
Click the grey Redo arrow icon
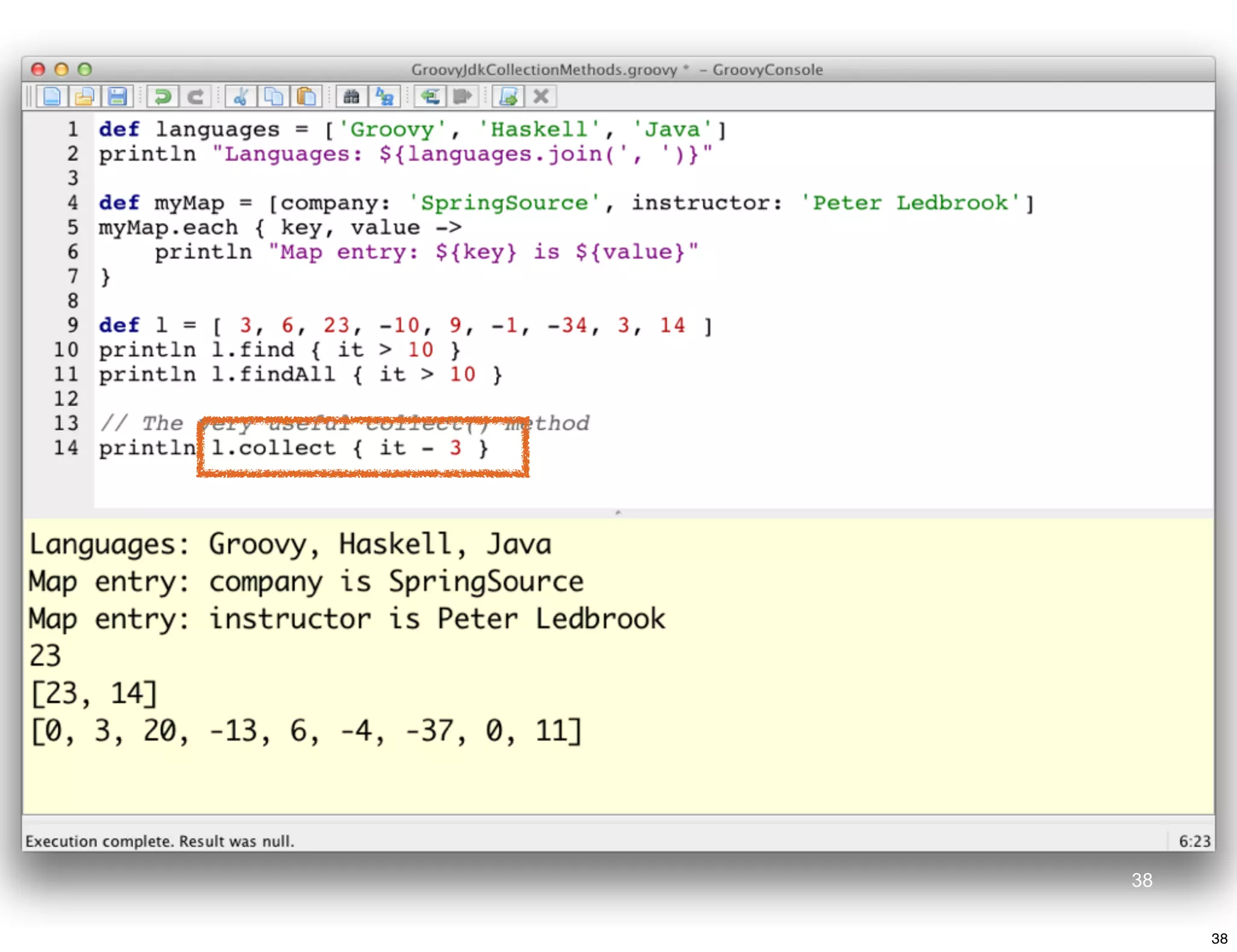tap(194, 97)
